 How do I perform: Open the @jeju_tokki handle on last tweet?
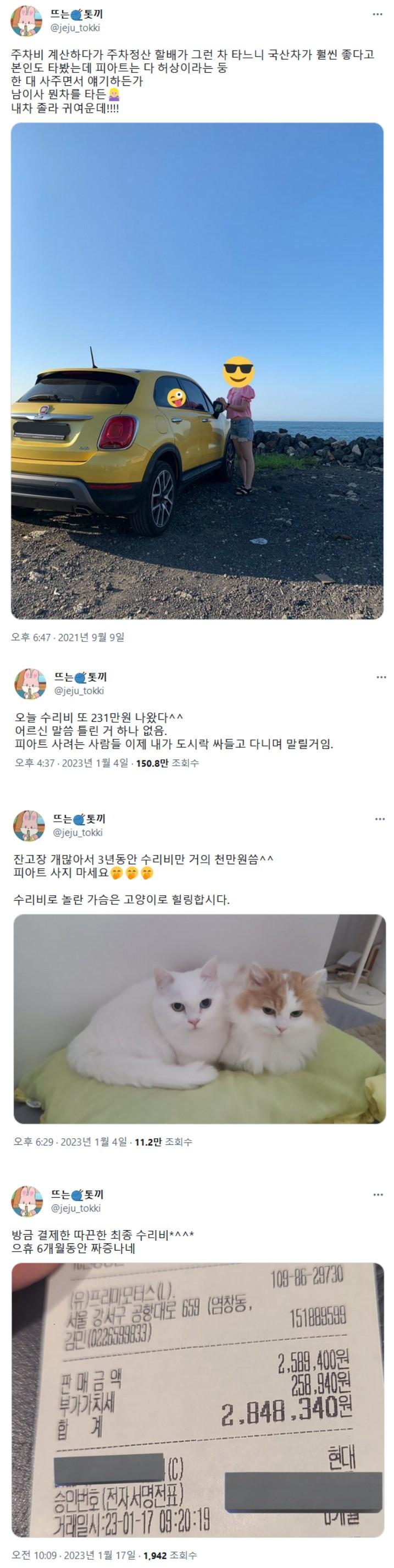coord(76,1208)
